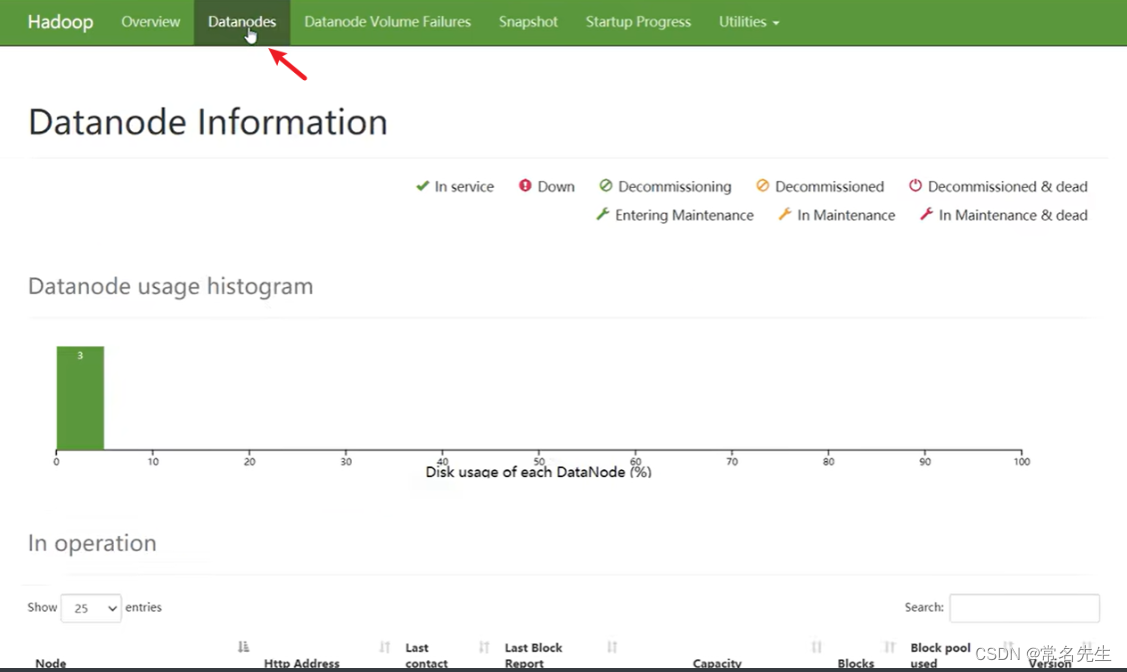Go to the Snapshot tab
Image resolution: width=1127 pixels, height=672 pixels.
coord(528,22)
